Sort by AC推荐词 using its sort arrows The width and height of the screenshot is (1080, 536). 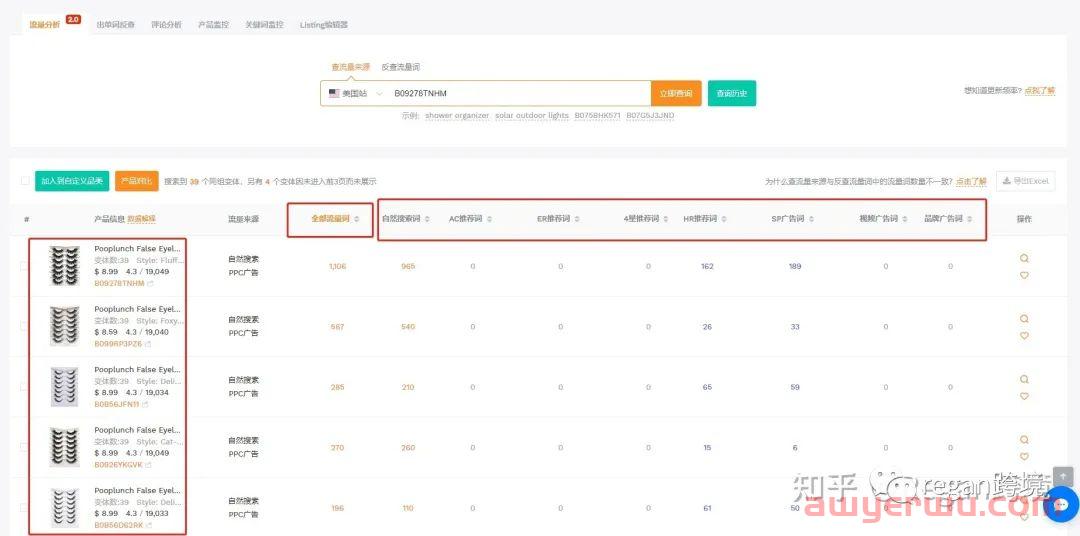489,219
